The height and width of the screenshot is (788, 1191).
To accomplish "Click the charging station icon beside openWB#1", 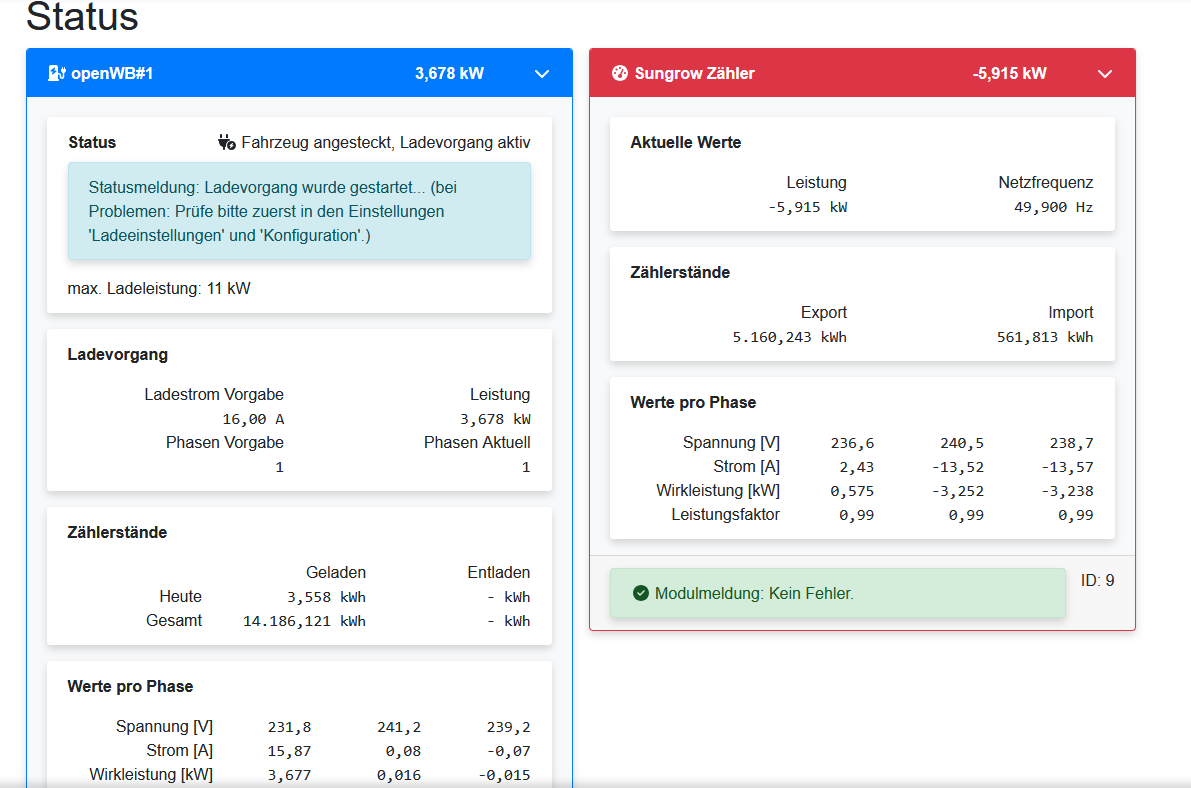I will pos(57,73).
